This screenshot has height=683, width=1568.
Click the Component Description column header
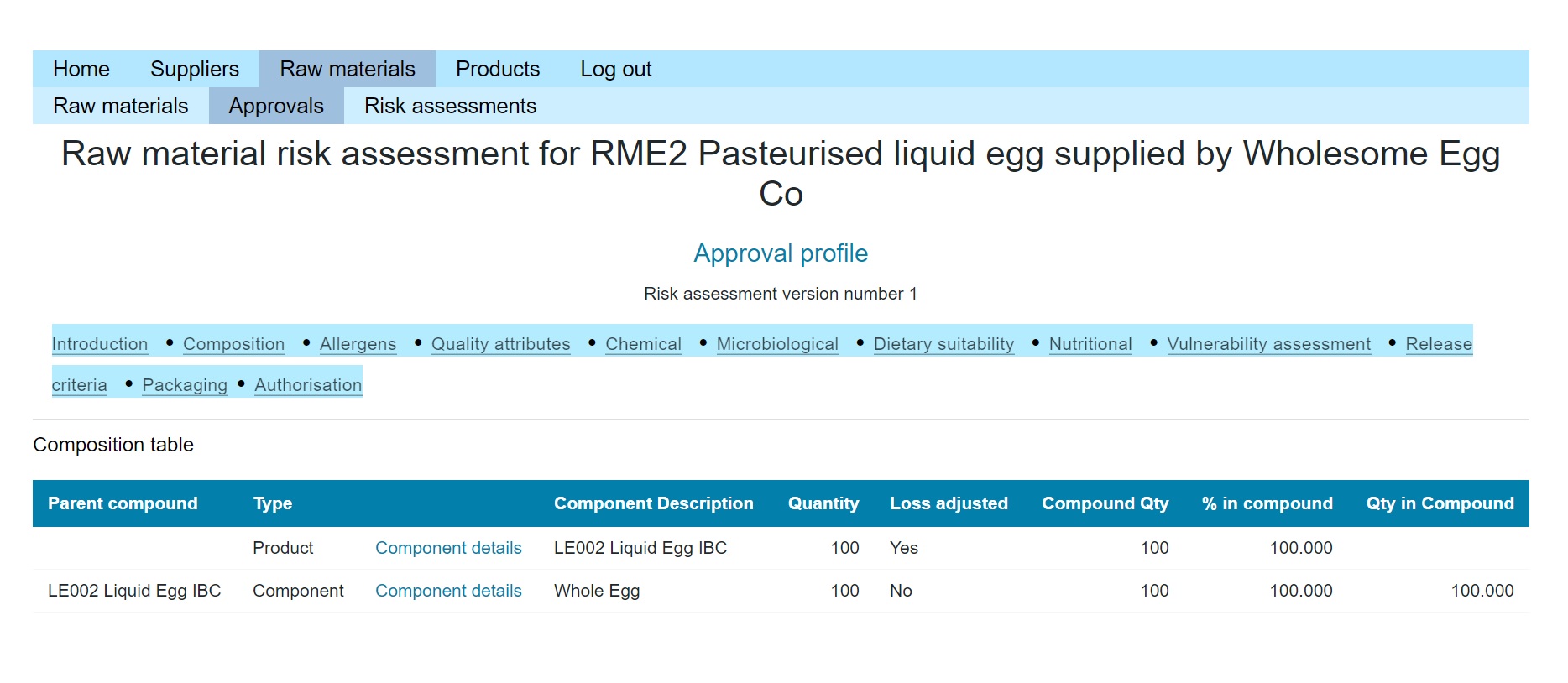(x=654, y=503)
